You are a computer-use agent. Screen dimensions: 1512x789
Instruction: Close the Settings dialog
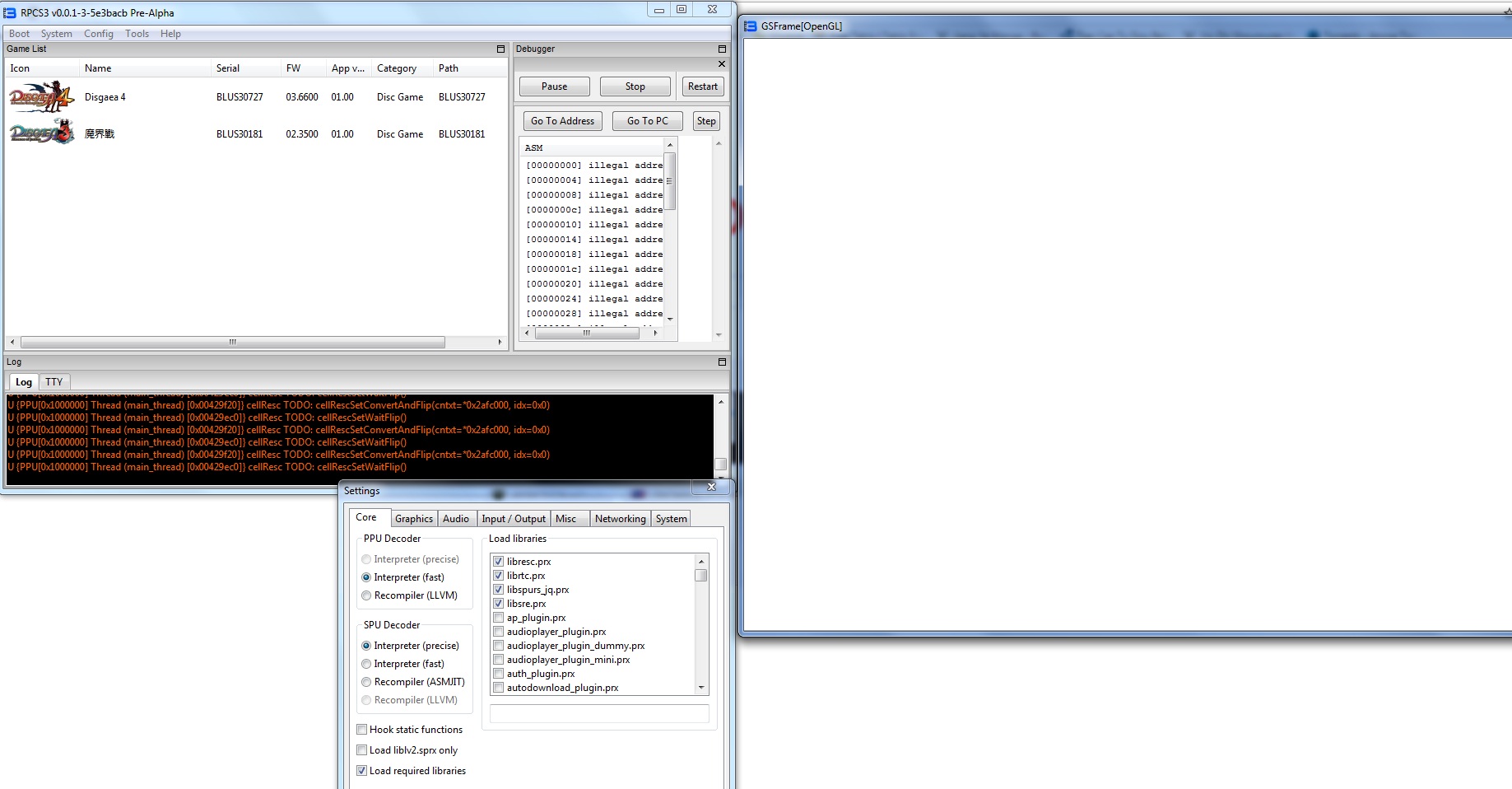click(711, 488)
